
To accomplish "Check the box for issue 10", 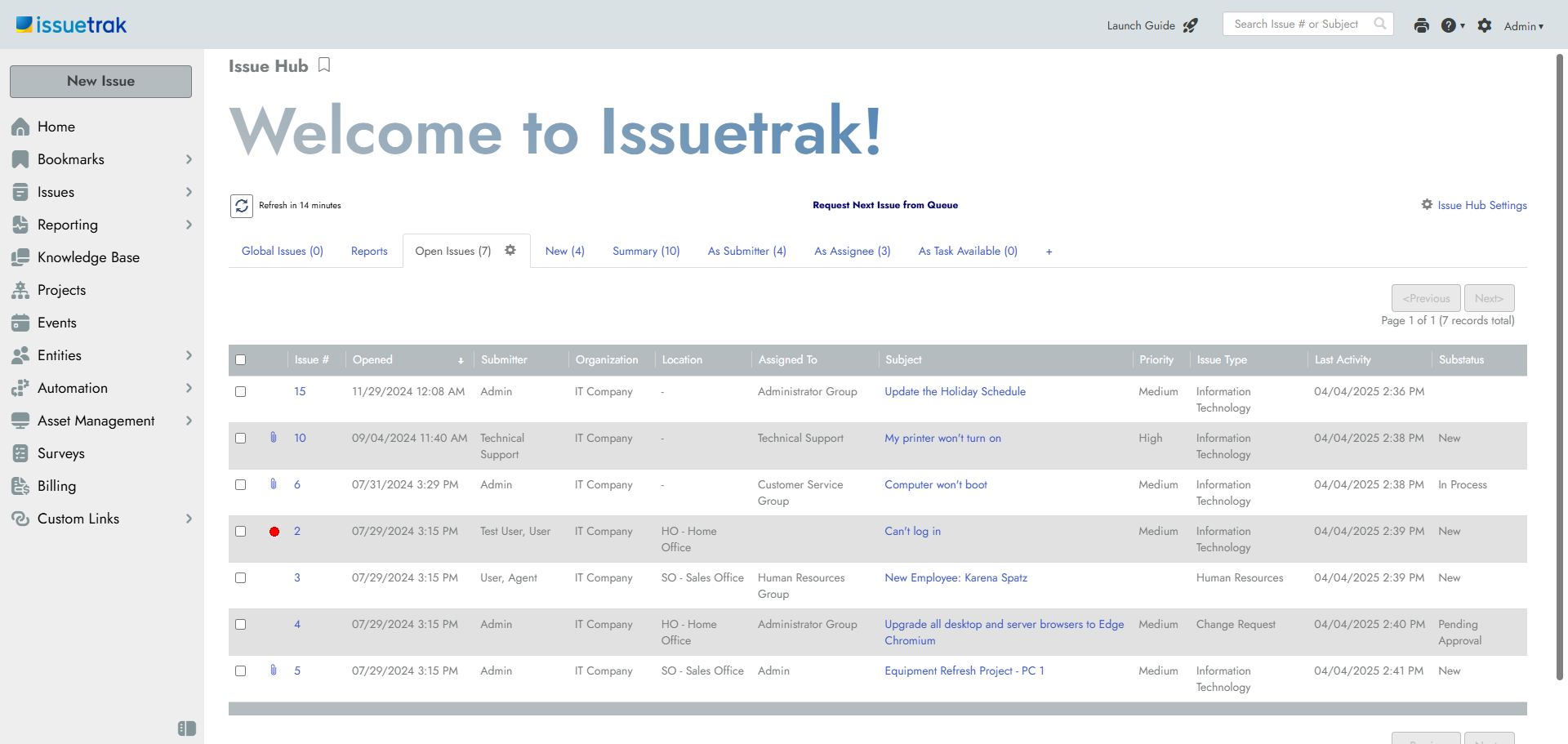I will [x=240, y=438].
